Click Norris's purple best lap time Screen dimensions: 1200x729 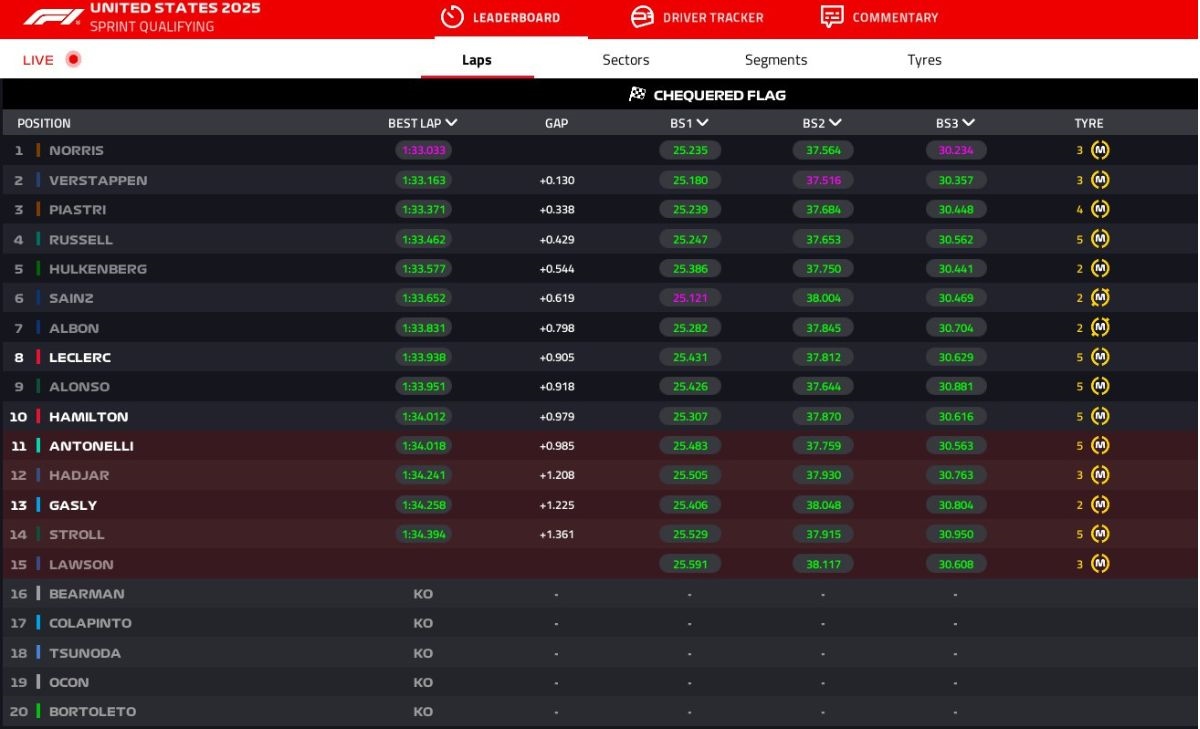tap(423, 151)
